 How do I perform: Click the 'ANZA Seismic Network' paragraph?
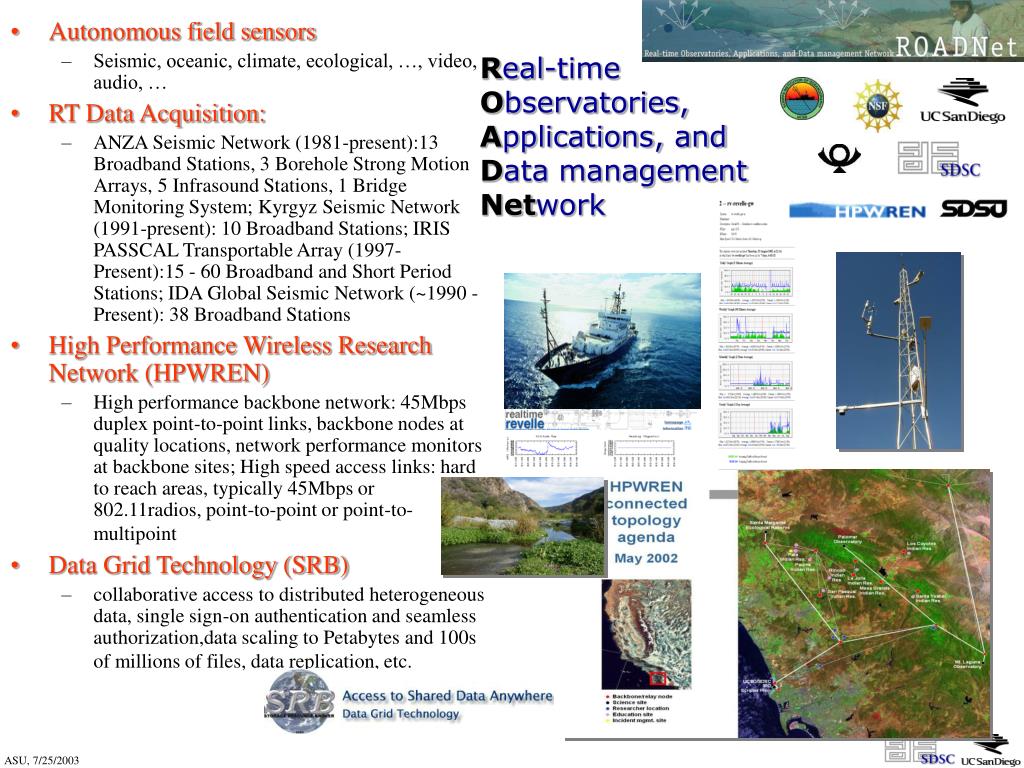(285, 229)
